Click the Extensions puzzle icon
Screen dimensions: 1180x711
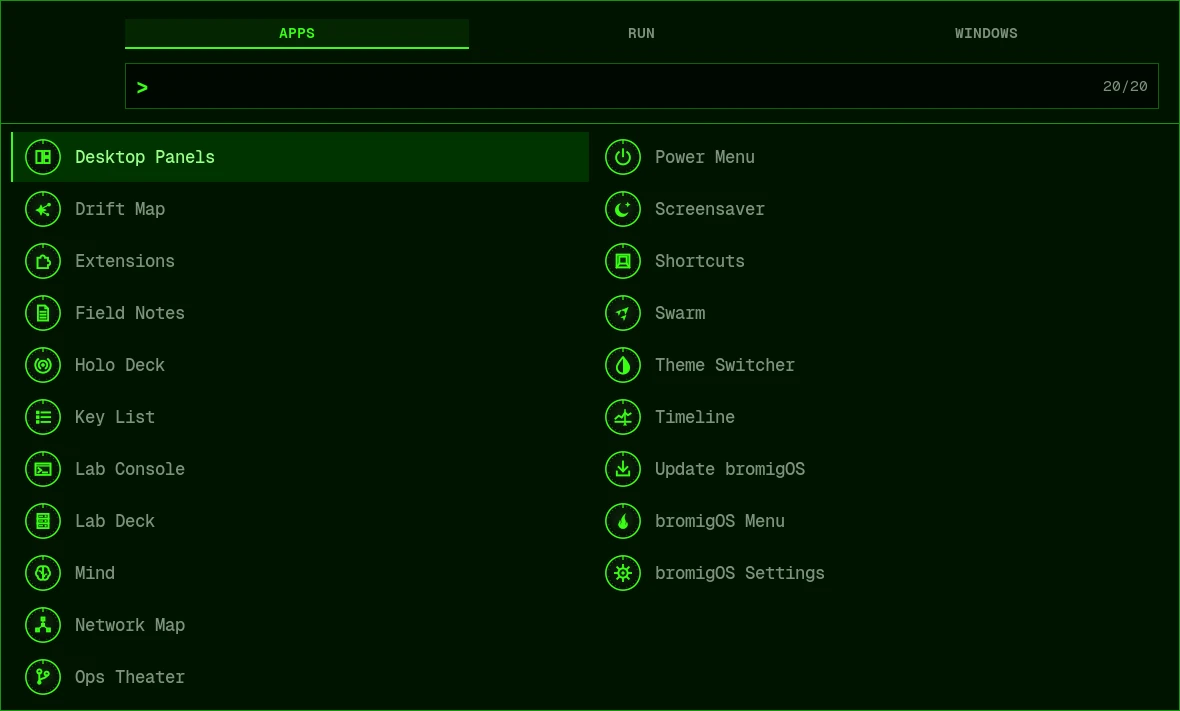(43, 261)
